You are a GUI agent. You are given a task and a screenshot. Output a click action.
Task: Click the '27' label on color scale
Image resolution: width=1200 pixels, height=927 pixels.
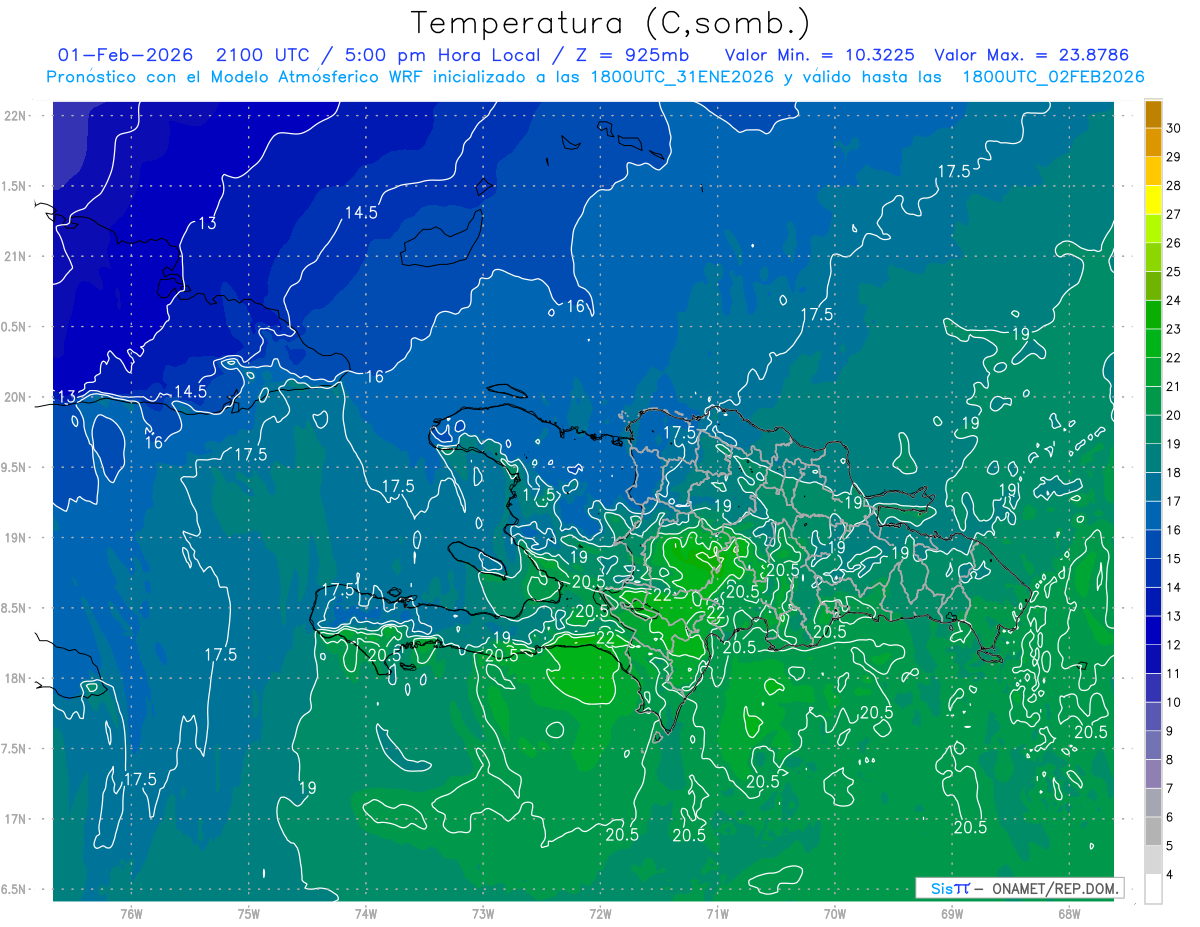click(x=1173, y=214)
